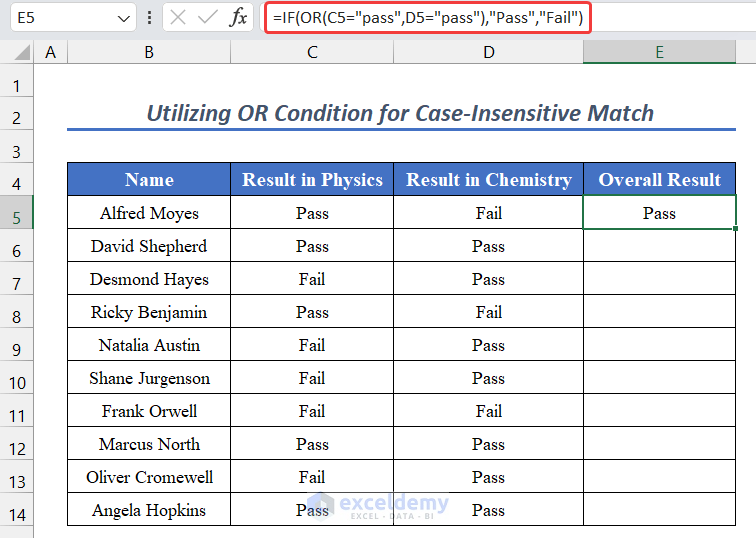Select cell E5 containing Pass
Viewport: 756px width, 538px height.
(659, 213)
